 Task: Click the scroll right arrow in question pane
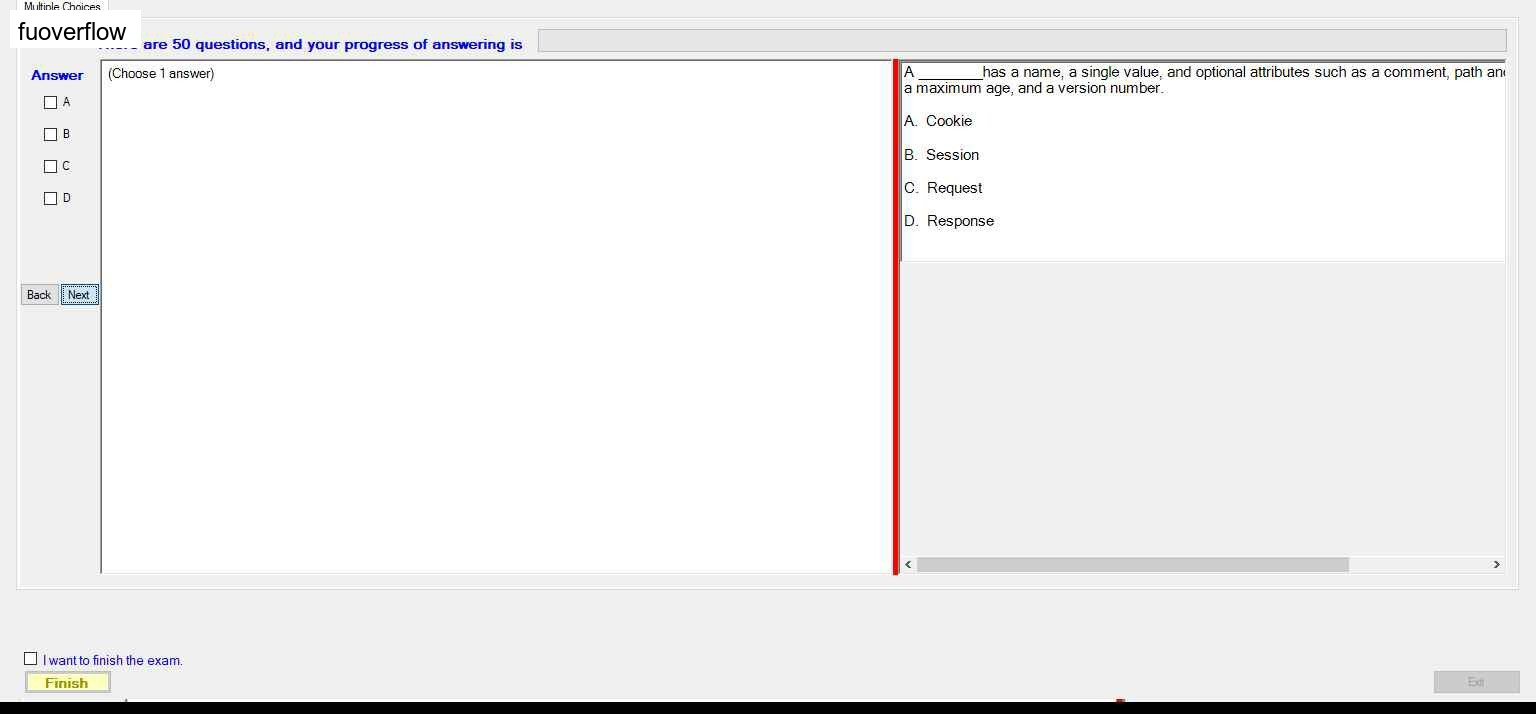1496,564
